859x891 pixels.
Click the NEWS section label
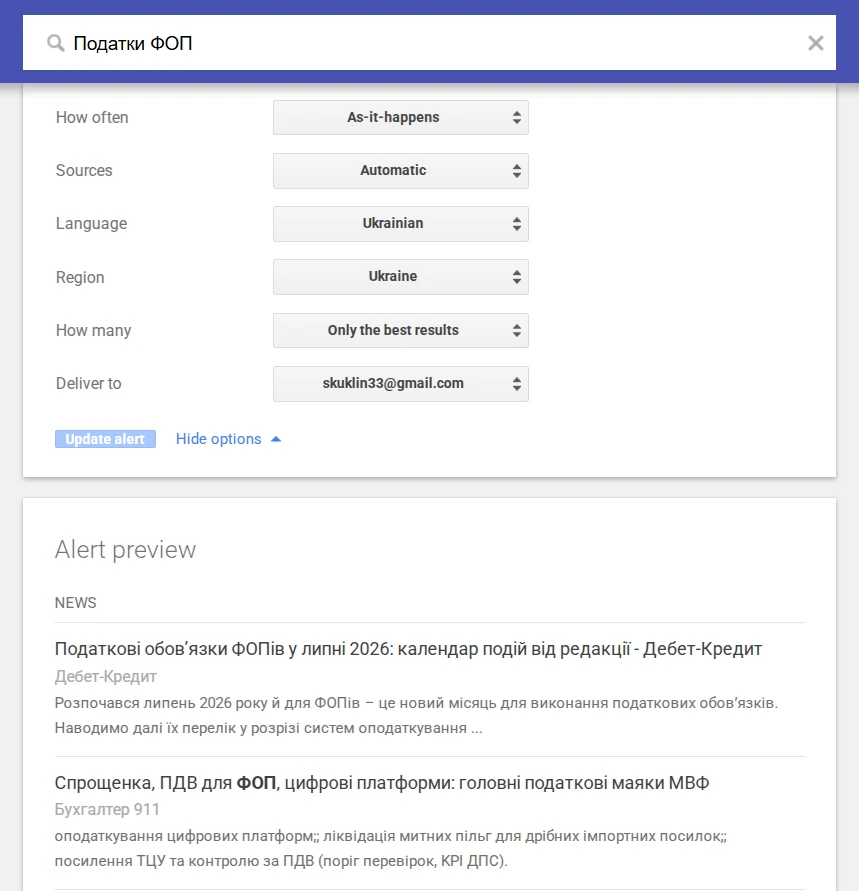point(76,603)
